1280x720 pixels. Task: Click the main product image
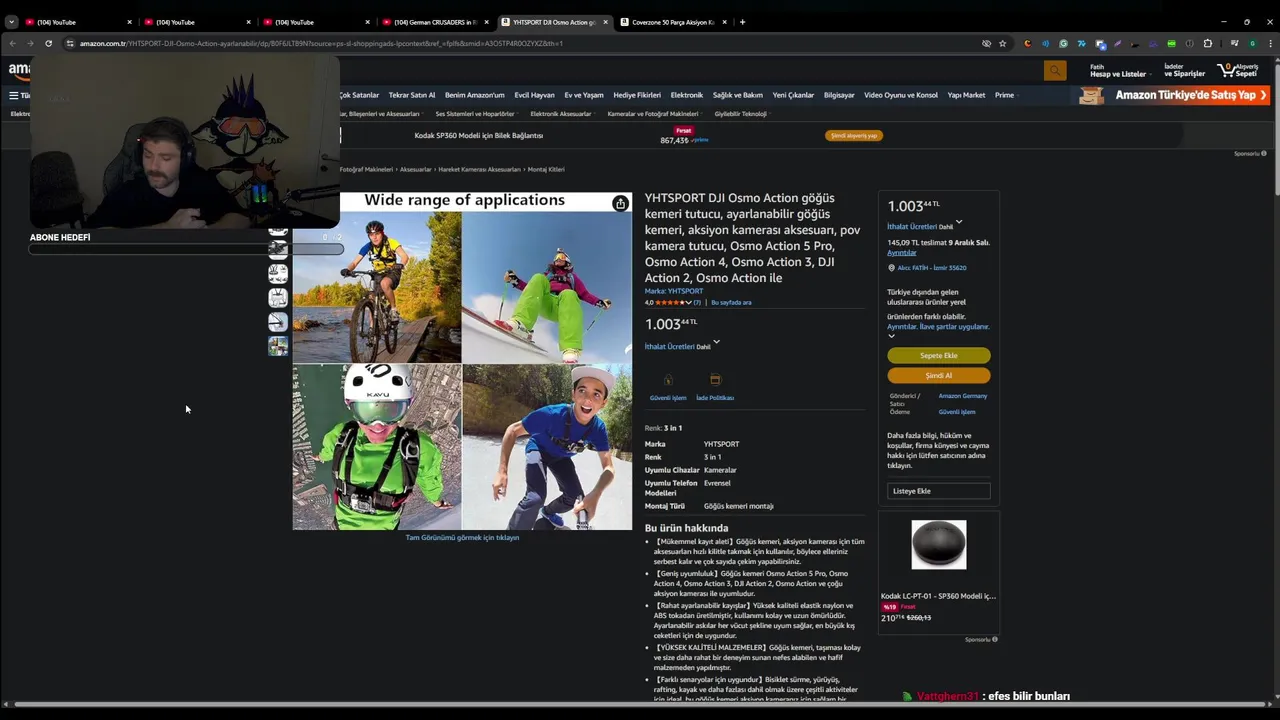coord(462,360)
